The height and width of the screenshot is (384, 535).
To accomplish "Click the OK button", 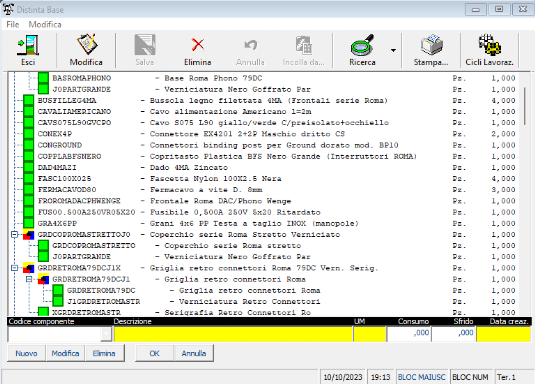I will (x=155, y=353).
